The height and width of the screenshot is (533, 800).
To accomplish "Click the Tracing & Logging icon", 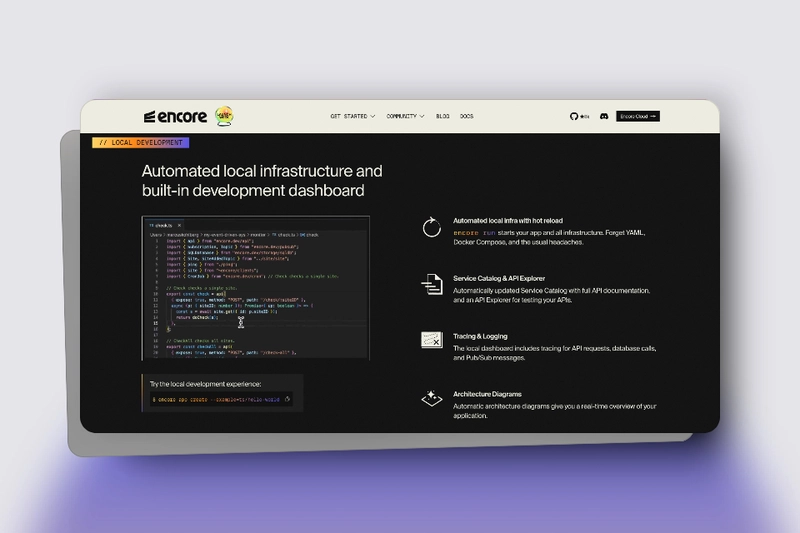I will (x=432, y=340).
